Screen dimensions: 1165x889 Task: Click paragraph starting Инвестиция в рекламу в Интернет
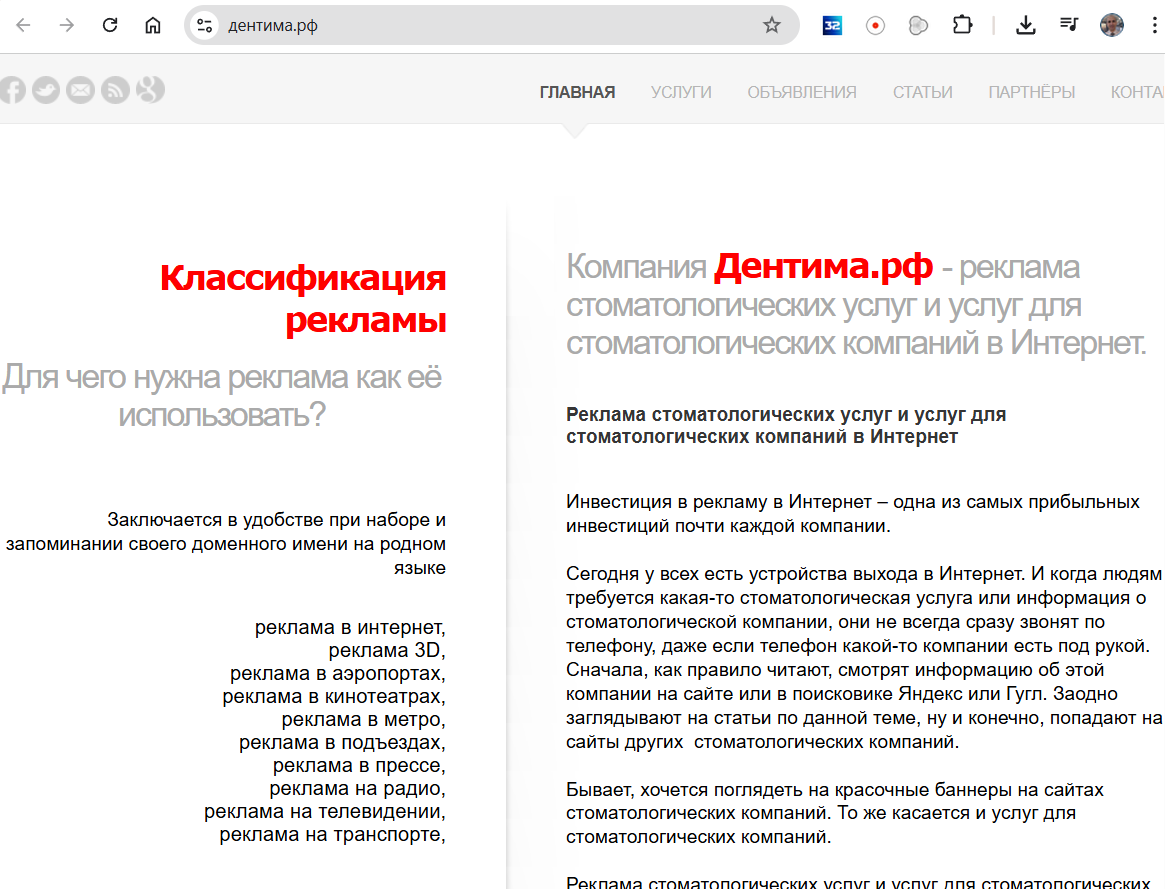pyautogui.click(x=852, y=514)
